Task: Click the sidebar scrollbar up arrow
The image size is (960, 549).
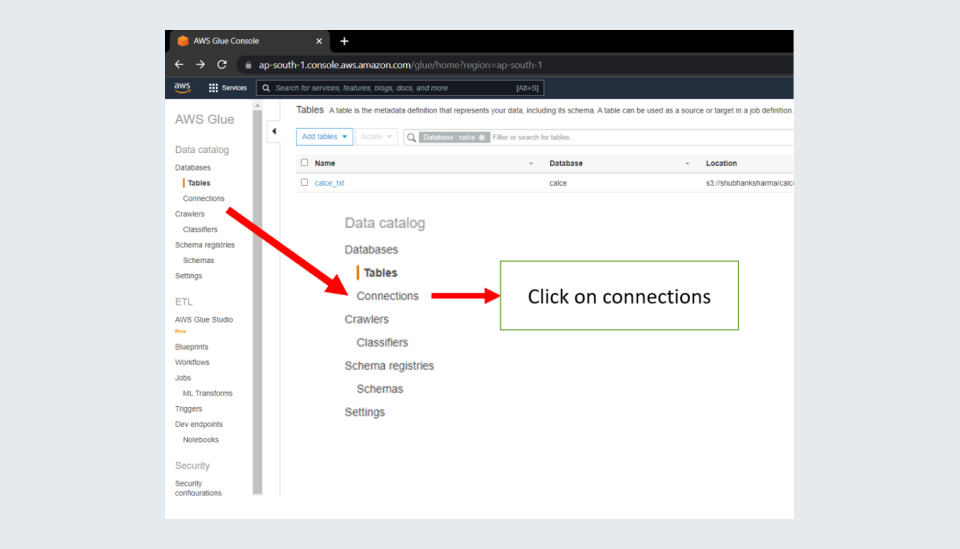Action: (x=257, y=106)
